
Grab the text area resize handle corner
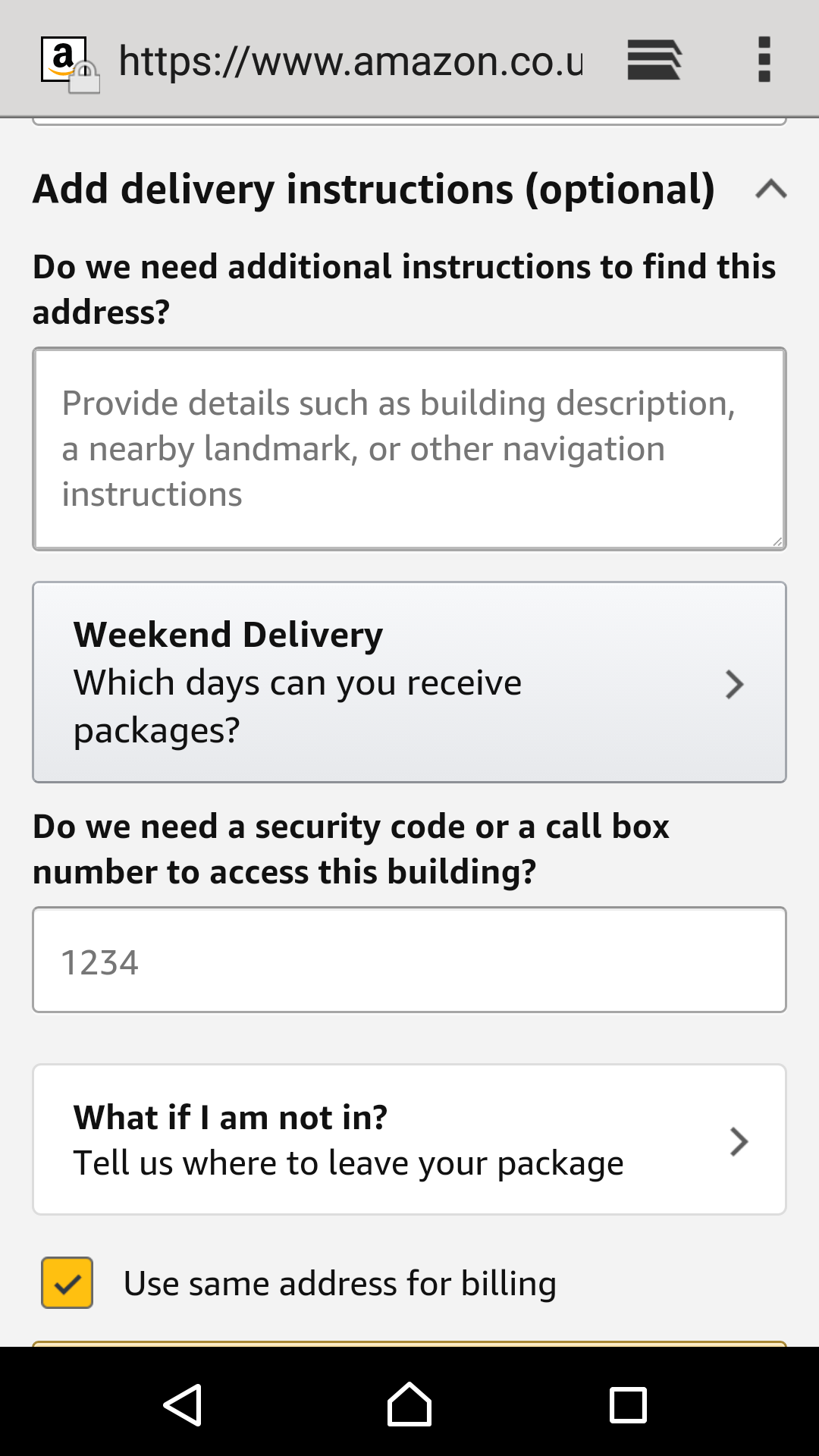777,541
